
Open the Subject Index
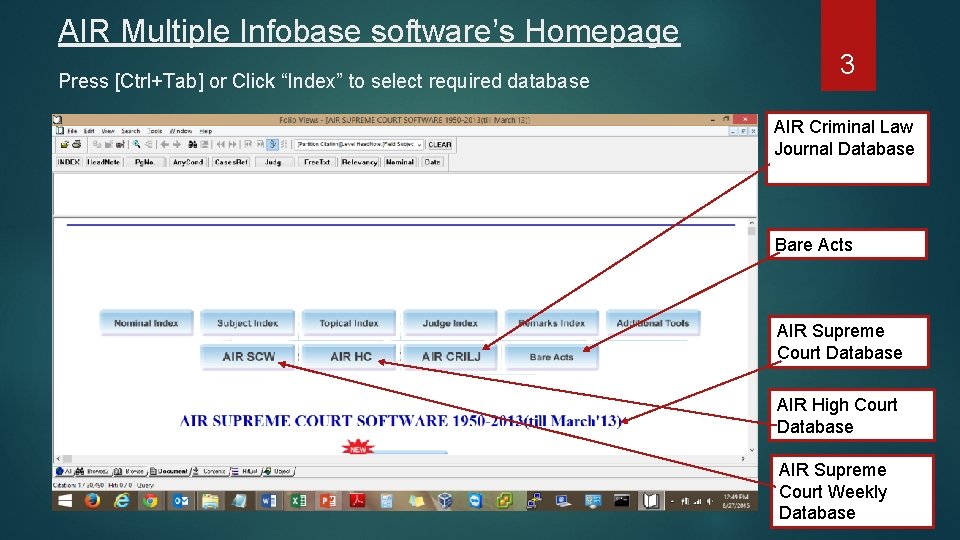click(247, 323)
